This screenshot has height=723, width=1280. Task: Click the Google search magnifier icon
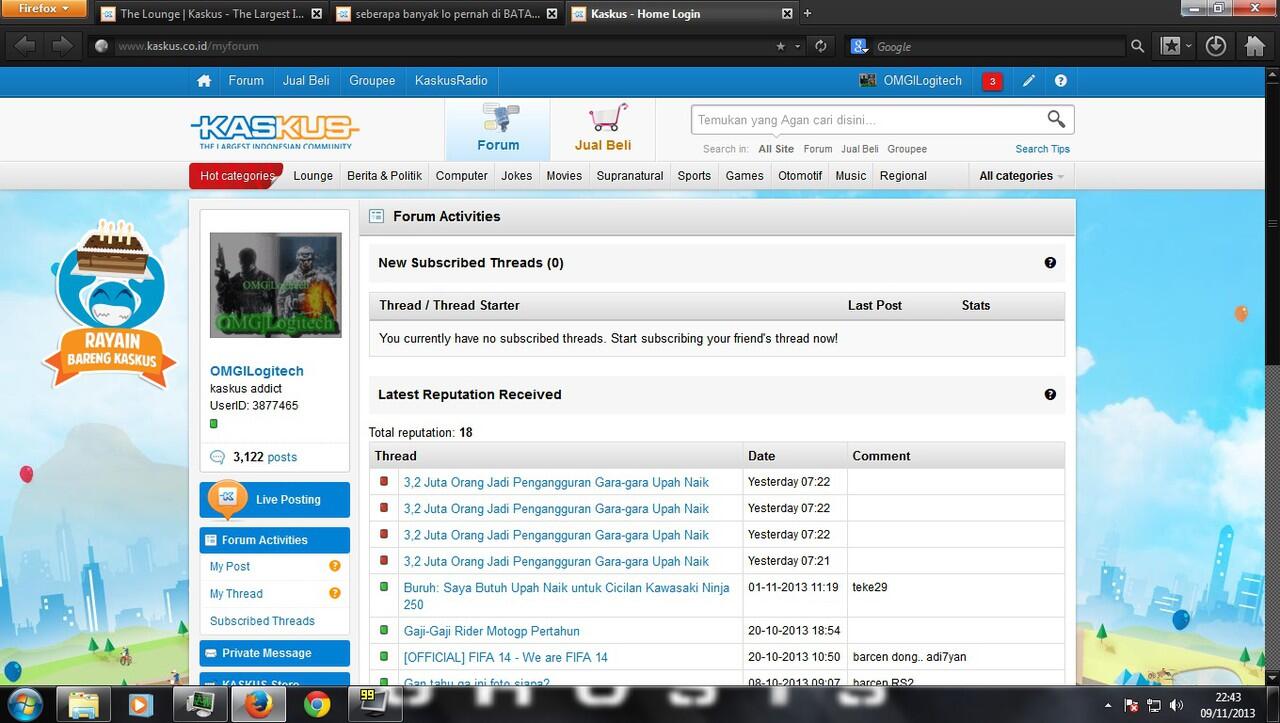[x=1137, y=46]
